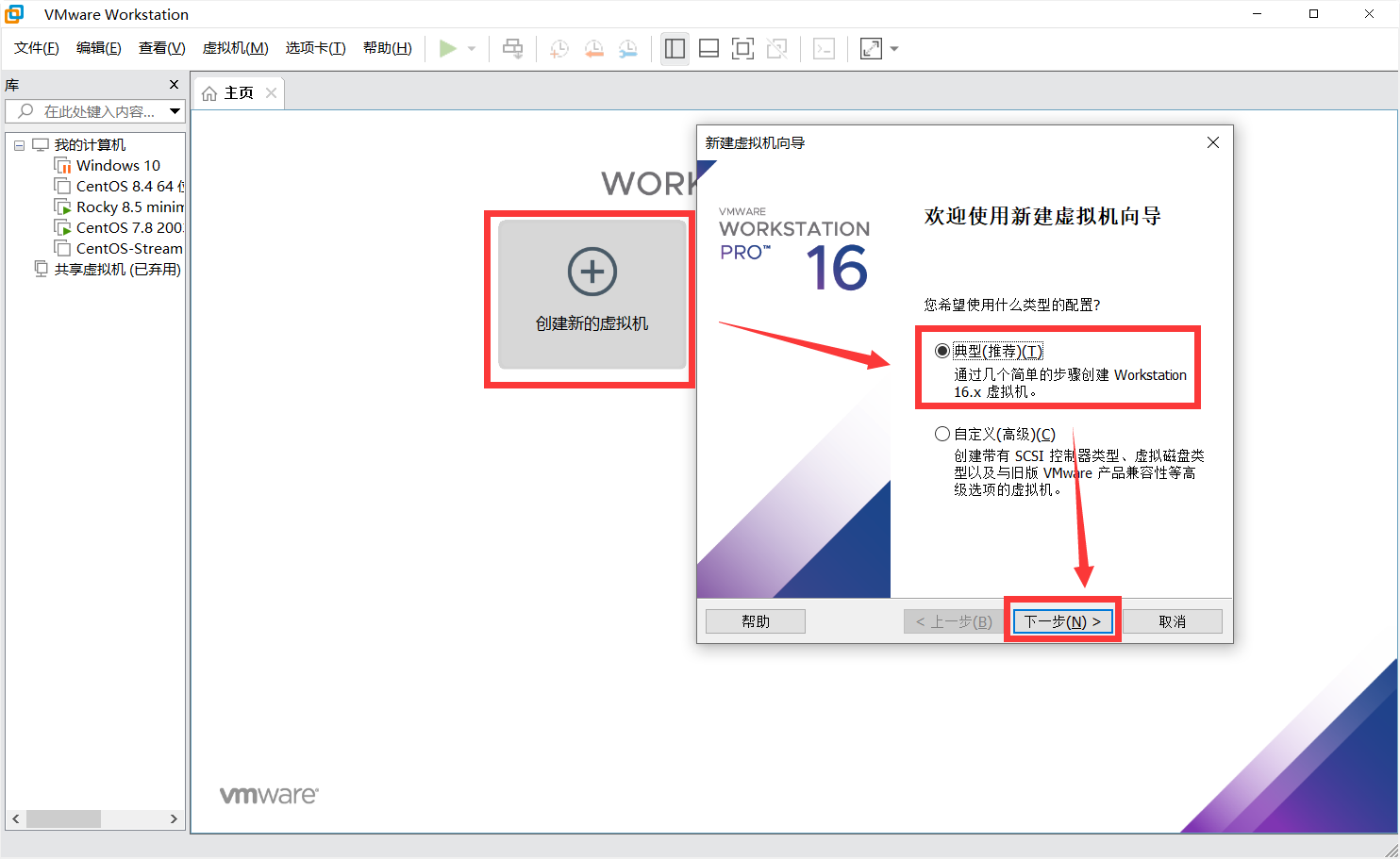Open the 选项卡(T) menu
1400x859 pixels.
coord(315,48)
